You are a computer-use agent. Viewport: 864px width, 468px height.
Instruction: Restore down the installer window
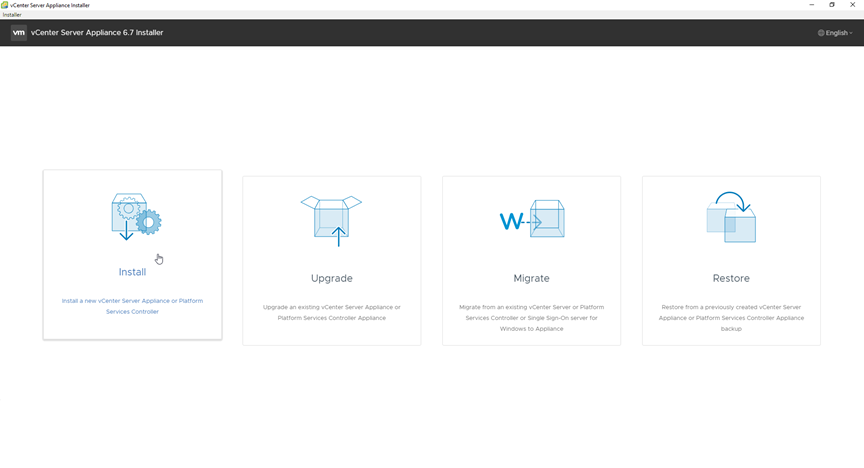[832, 5]
